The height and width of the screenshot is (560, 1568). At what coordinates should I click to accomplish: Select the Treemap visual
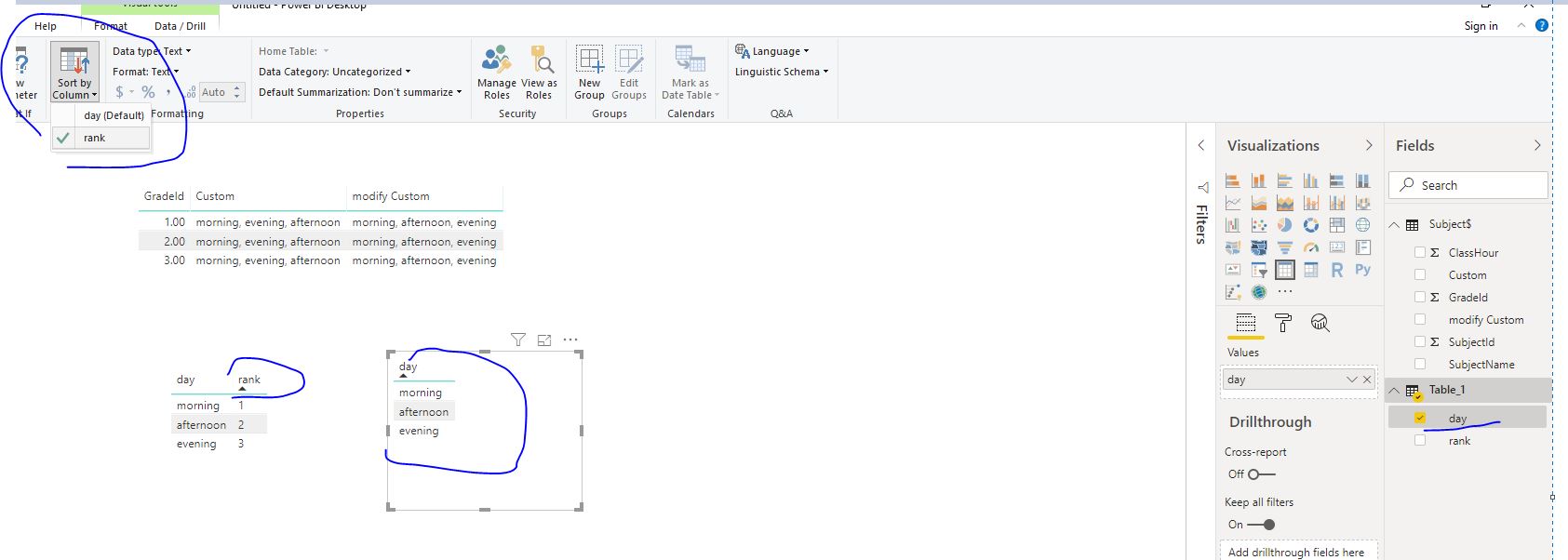tap(1337, 225)
